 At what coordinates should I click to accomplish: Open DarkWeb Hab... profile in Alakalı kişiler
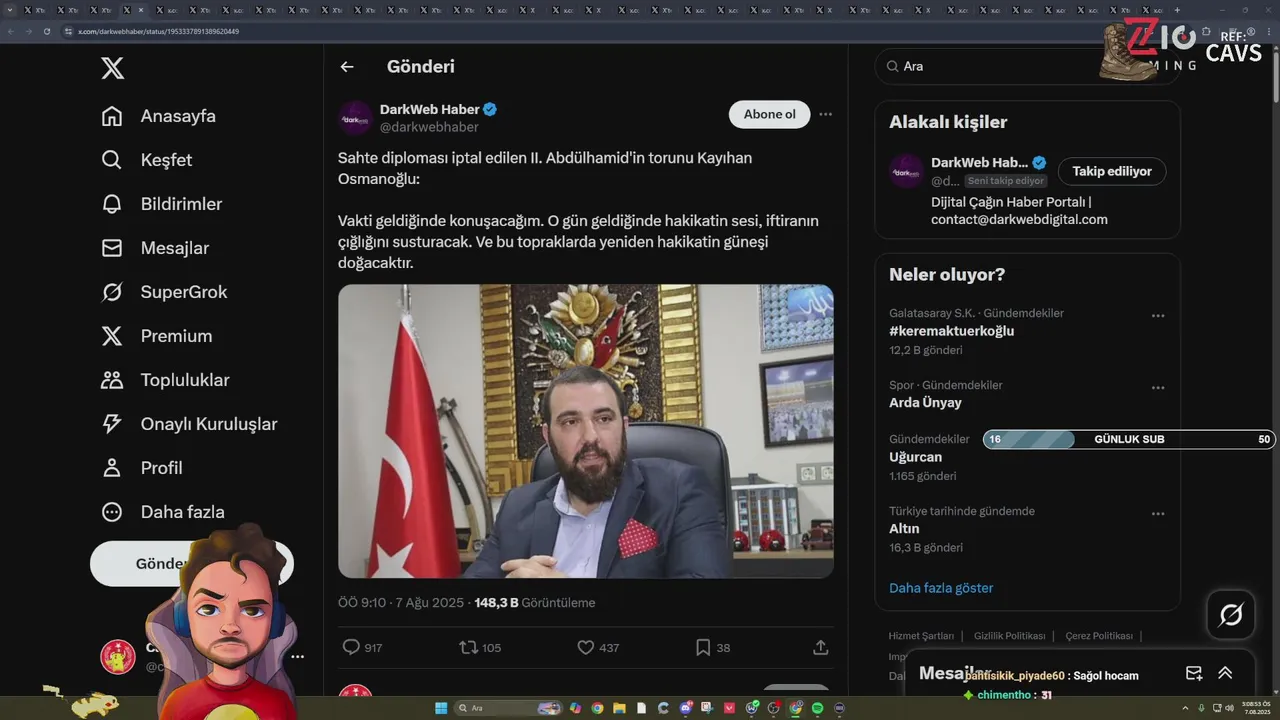[979, 162]
